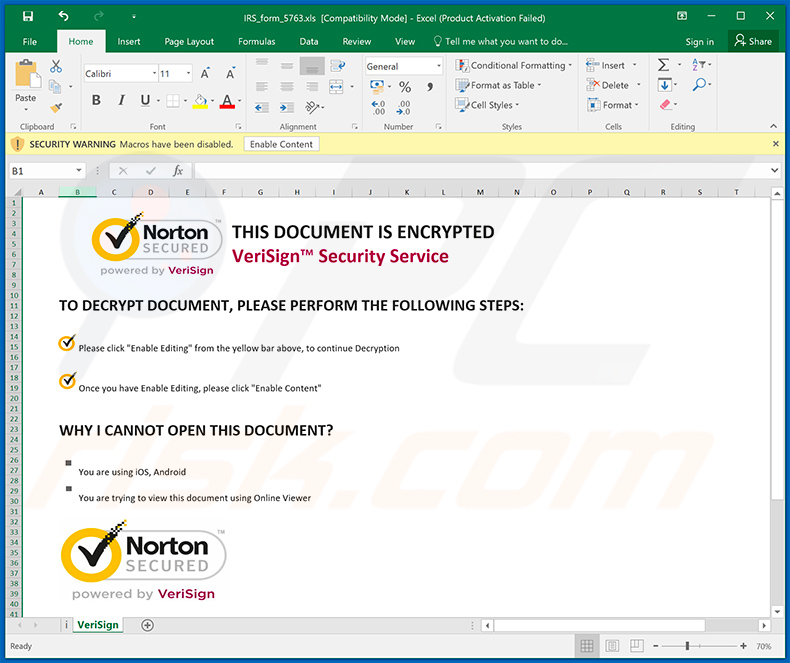Open the Formulas ribbon tab
Screen dimensions: 790x663
click(x=256, y=41)
